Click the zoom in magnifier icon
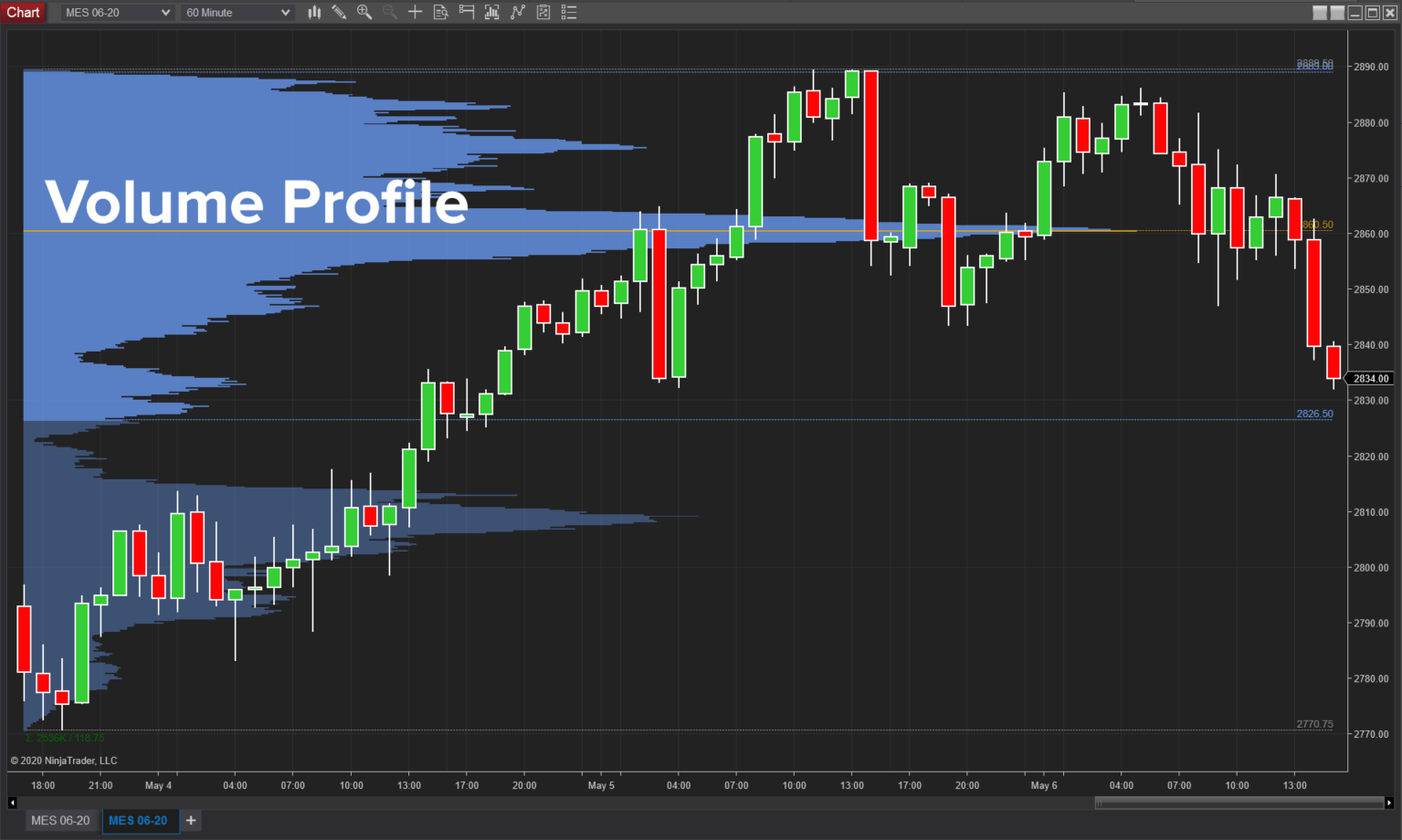 [364, 12]
